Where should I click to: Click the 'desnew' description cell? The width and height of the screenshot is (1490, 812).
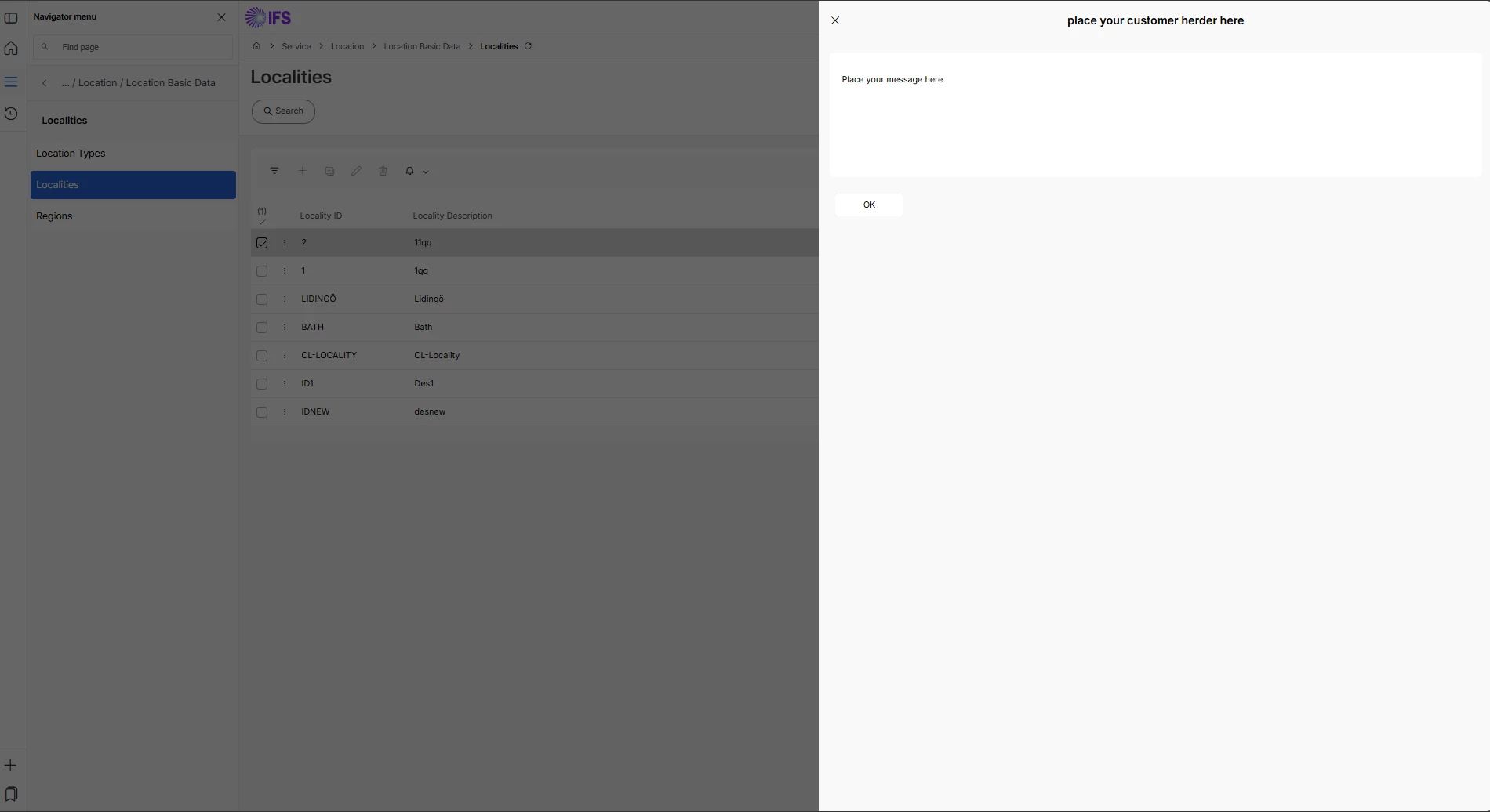click(x=430, y=412)
